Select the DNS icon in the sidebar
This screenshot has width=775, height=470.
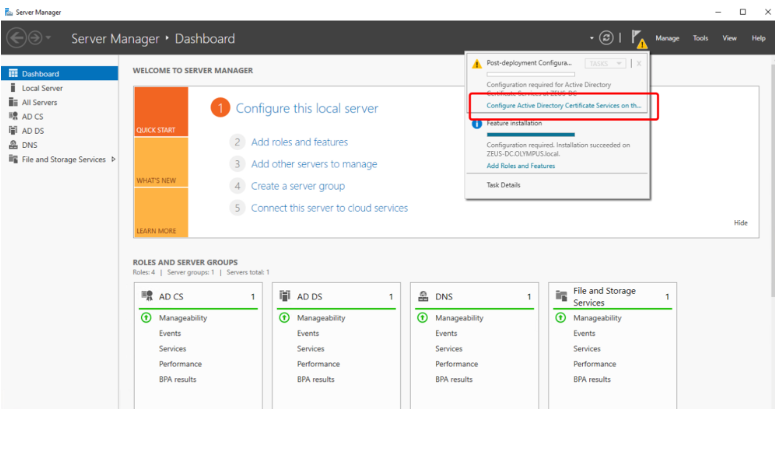[x=13, y=145]
